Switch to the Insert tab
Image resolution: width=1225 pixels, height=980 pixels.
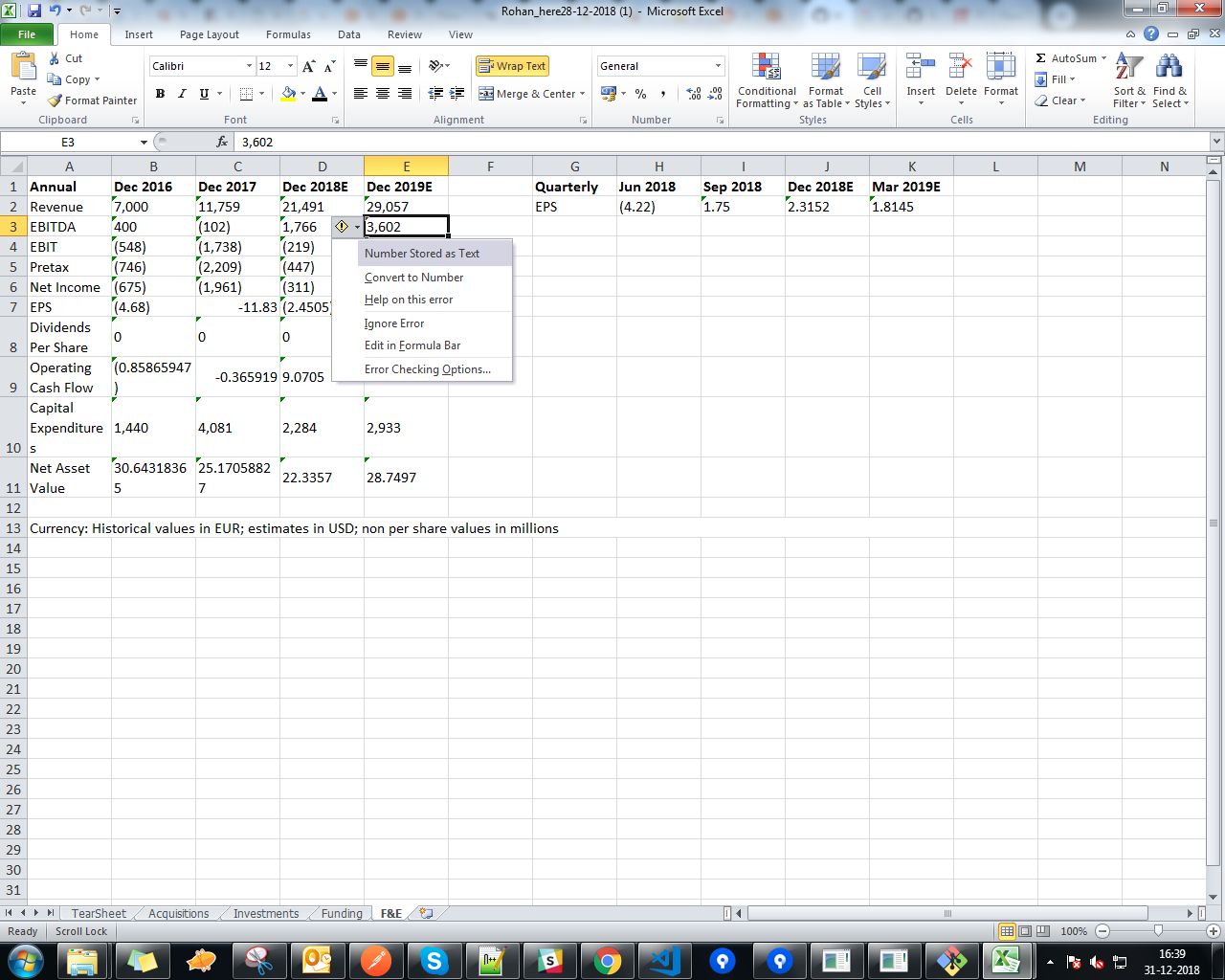[139, 34]
